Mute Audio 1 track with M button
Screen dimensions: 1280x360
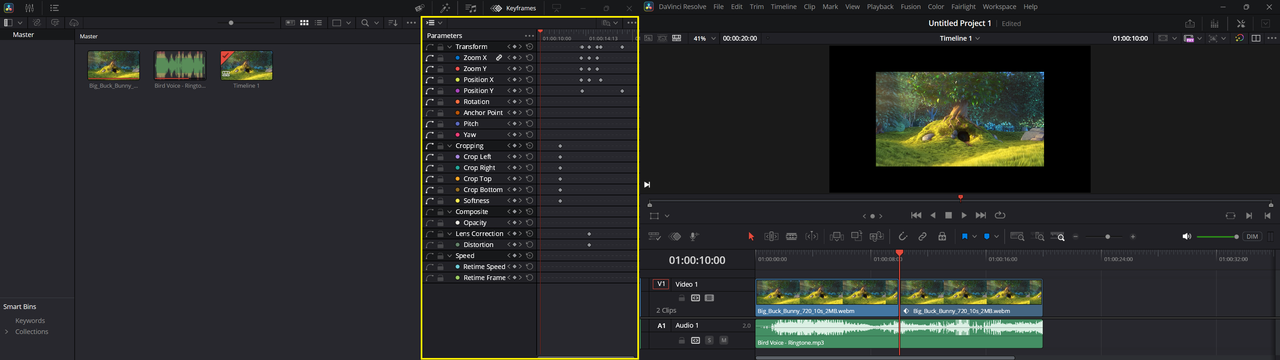(723, 340)
